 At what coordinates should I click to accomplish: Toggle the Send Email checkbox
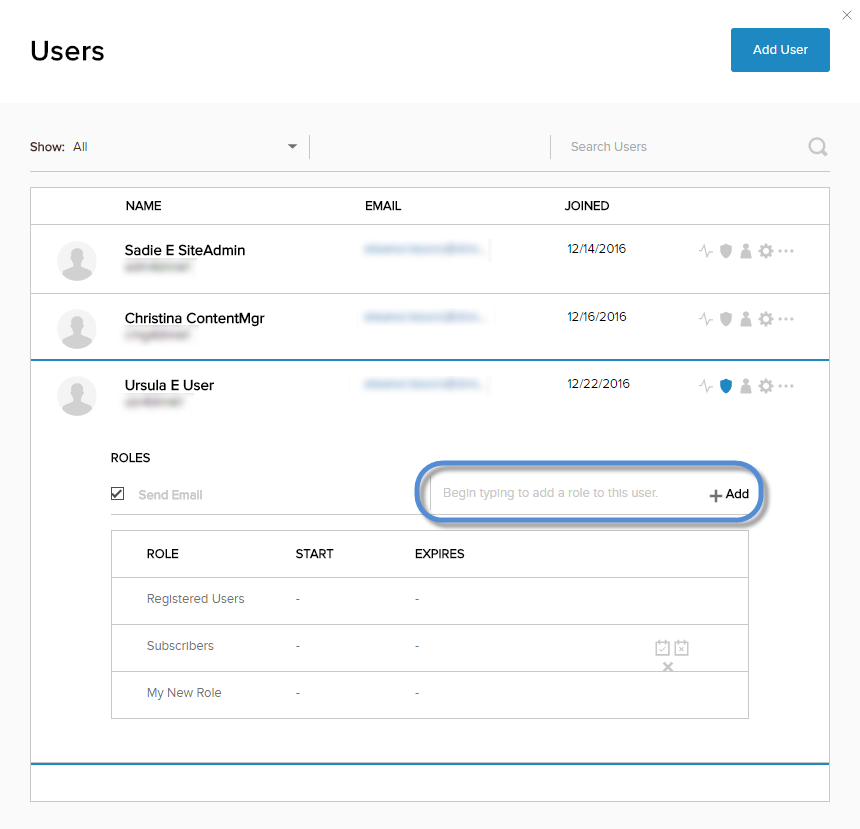point(118,494)
